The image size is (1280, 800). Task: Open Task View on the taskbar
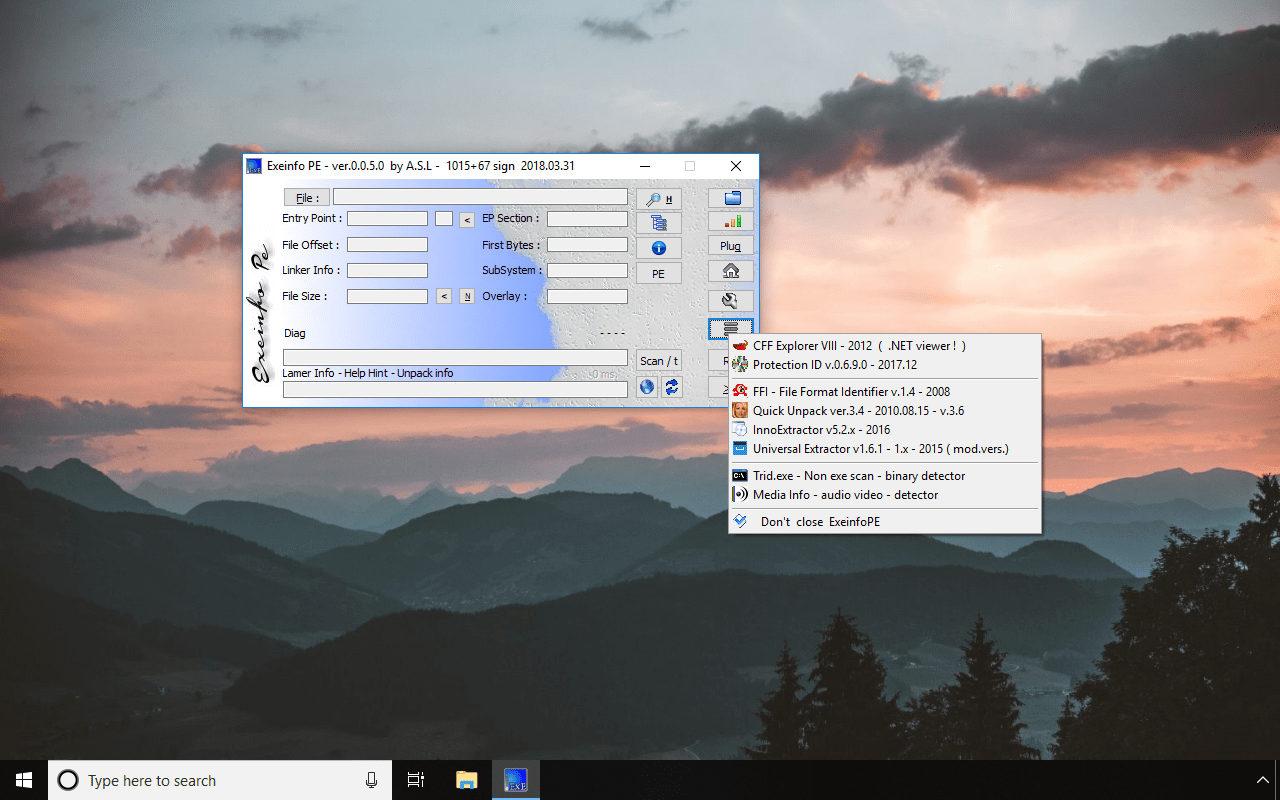(x=416, y=780)
